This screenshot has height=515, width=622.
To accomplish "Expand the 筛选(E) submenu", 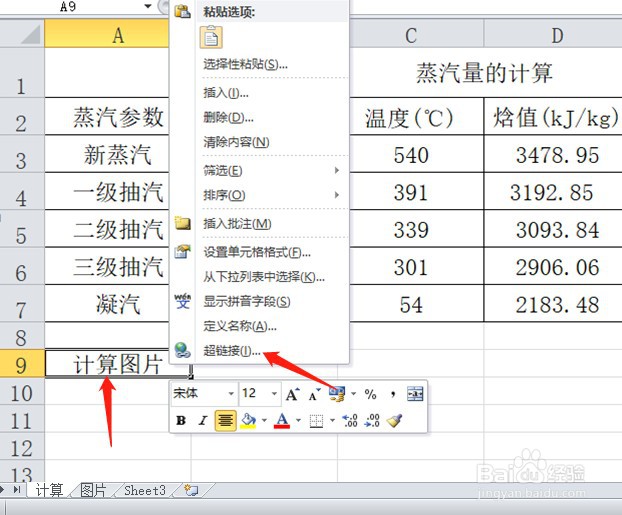I will click(x=336, y=170).
